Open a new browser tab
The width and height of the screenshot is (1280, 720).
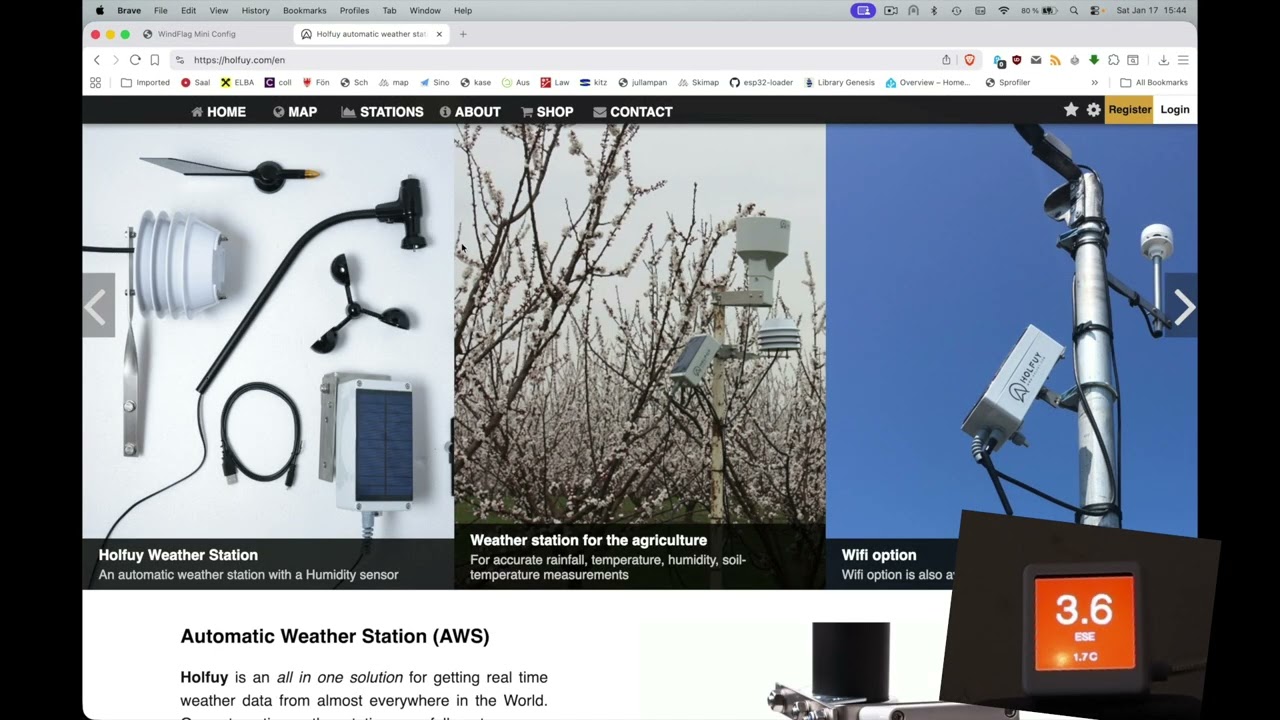point(463,34)
